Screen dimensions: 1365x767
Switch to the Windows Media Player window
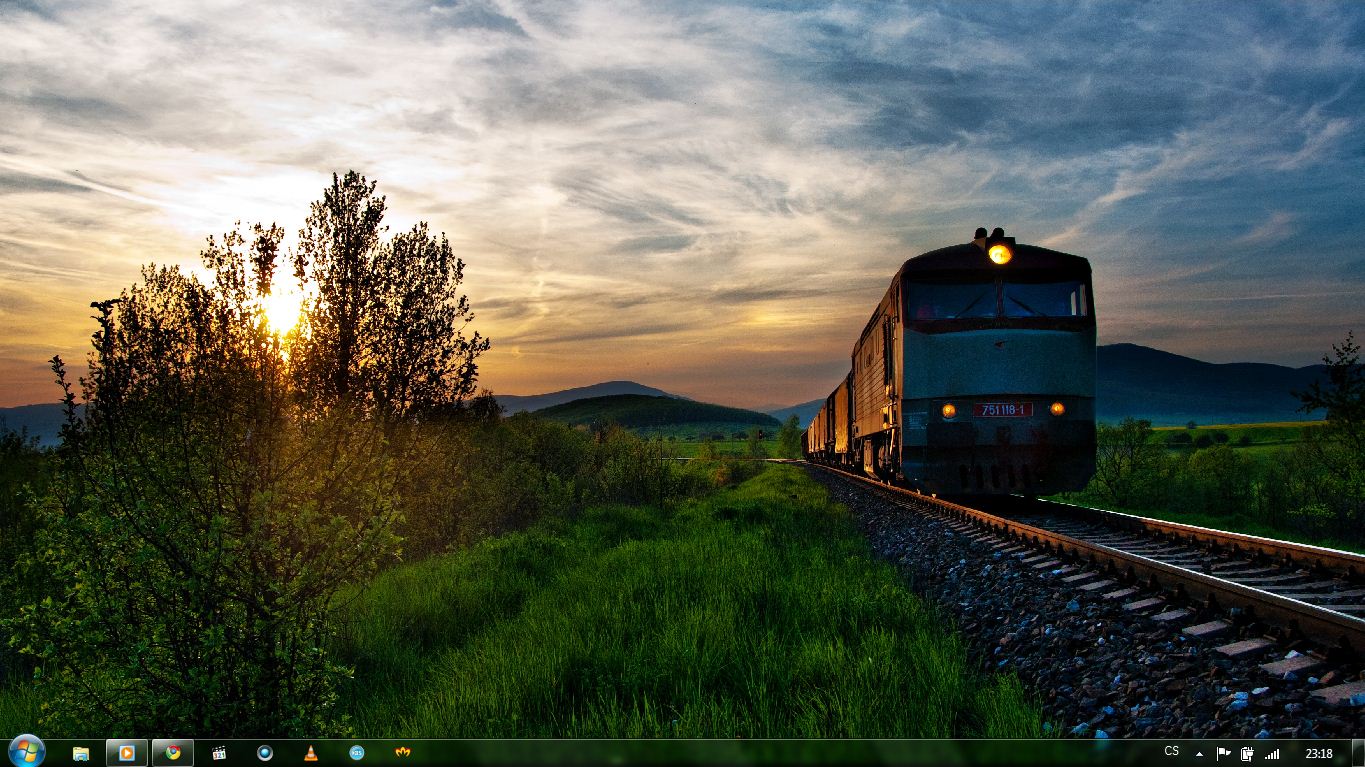(127, 753)
